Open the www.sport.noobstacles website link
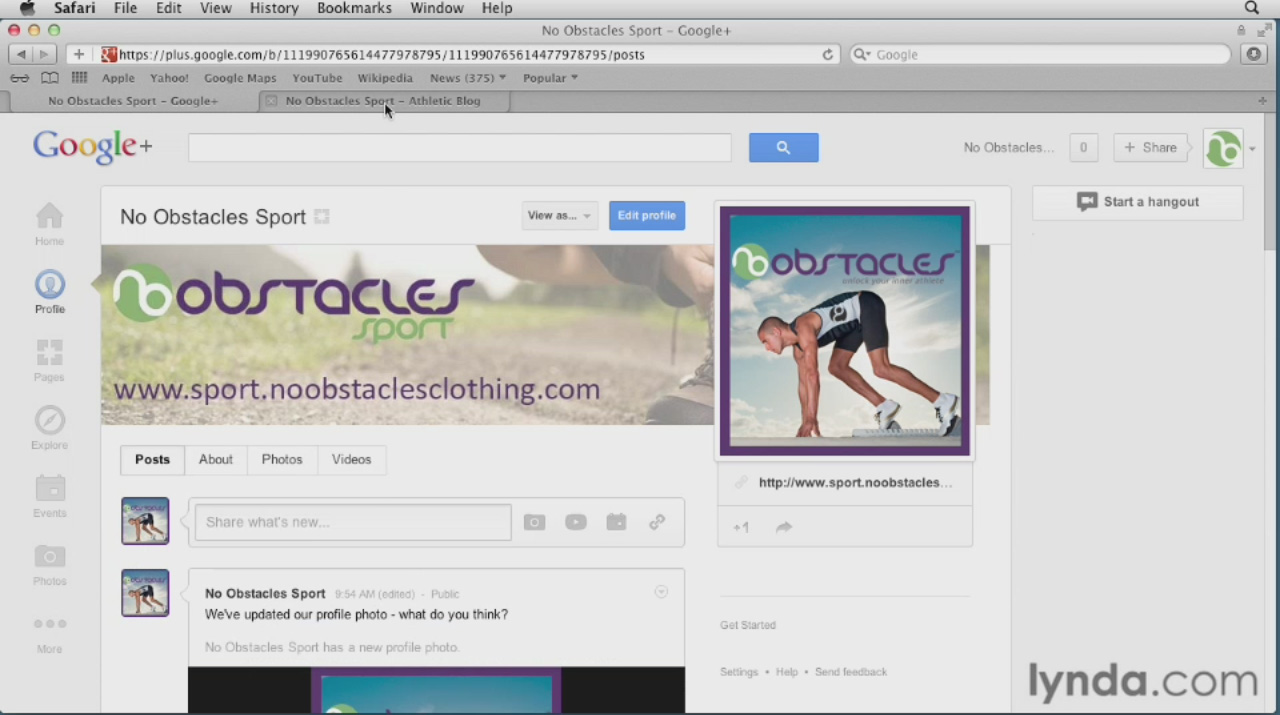 pos(855,482)
